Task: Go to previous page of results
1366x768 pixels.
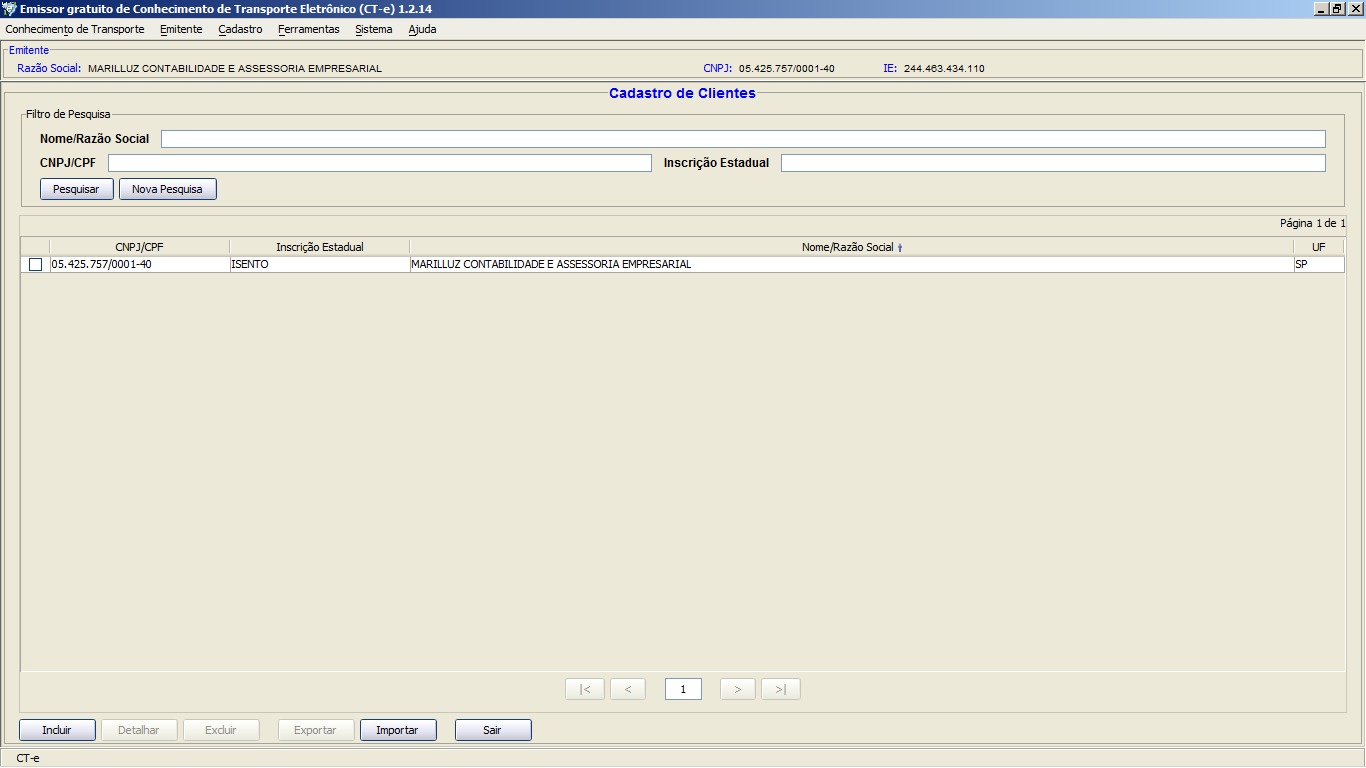Action: (x=627, y=689)
